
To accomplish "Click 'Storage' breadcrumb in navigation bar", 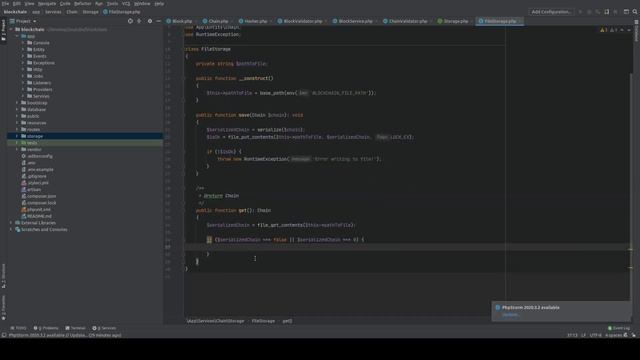I will pyautogui.click(x=91, y=12).
